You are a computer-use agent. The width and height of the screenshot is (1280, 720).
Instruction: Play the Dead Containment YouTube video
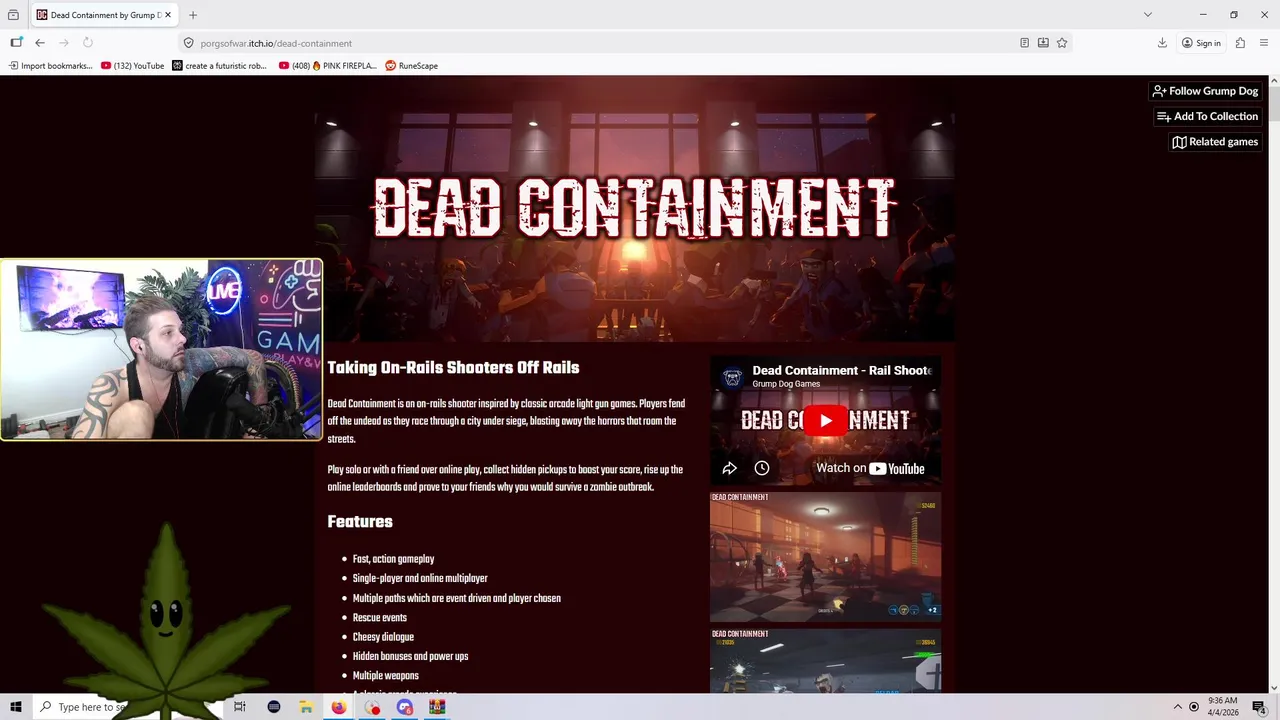pyautogui.click(x=826, y=421)
